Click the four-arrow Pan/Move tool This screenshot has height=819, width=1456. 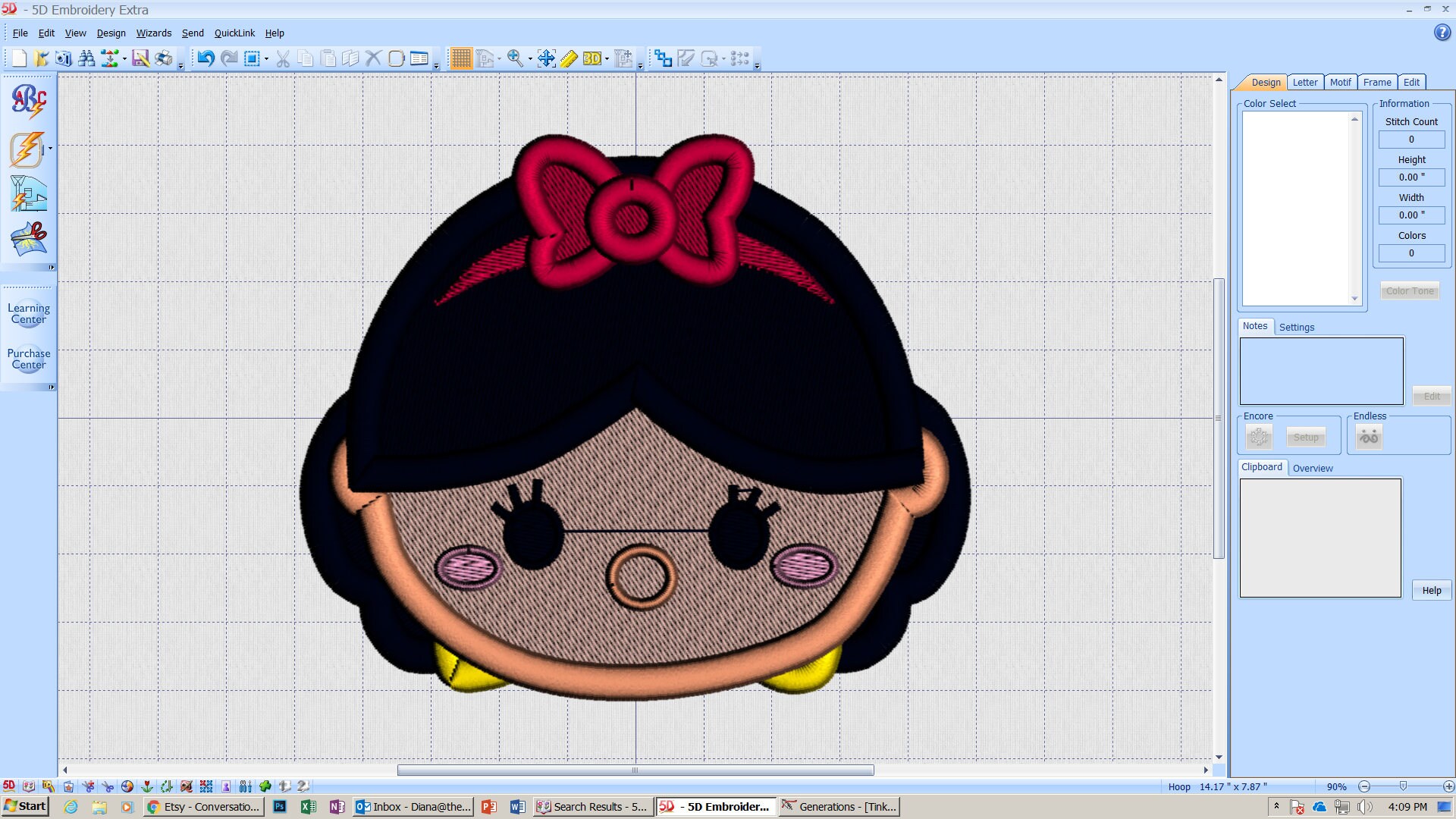(546, 58)
